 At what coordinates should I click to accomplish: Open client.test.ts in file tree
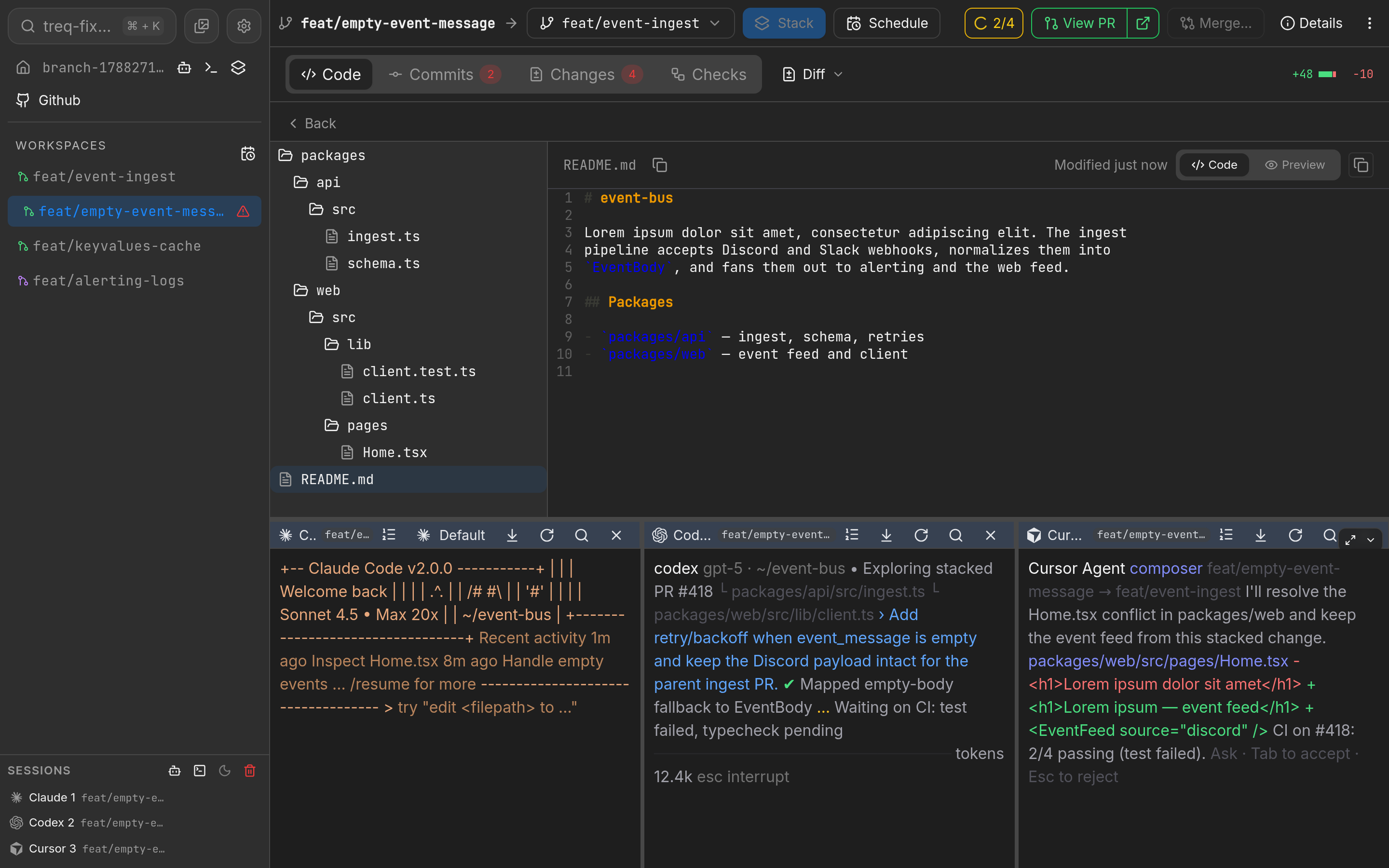point(409,371)
